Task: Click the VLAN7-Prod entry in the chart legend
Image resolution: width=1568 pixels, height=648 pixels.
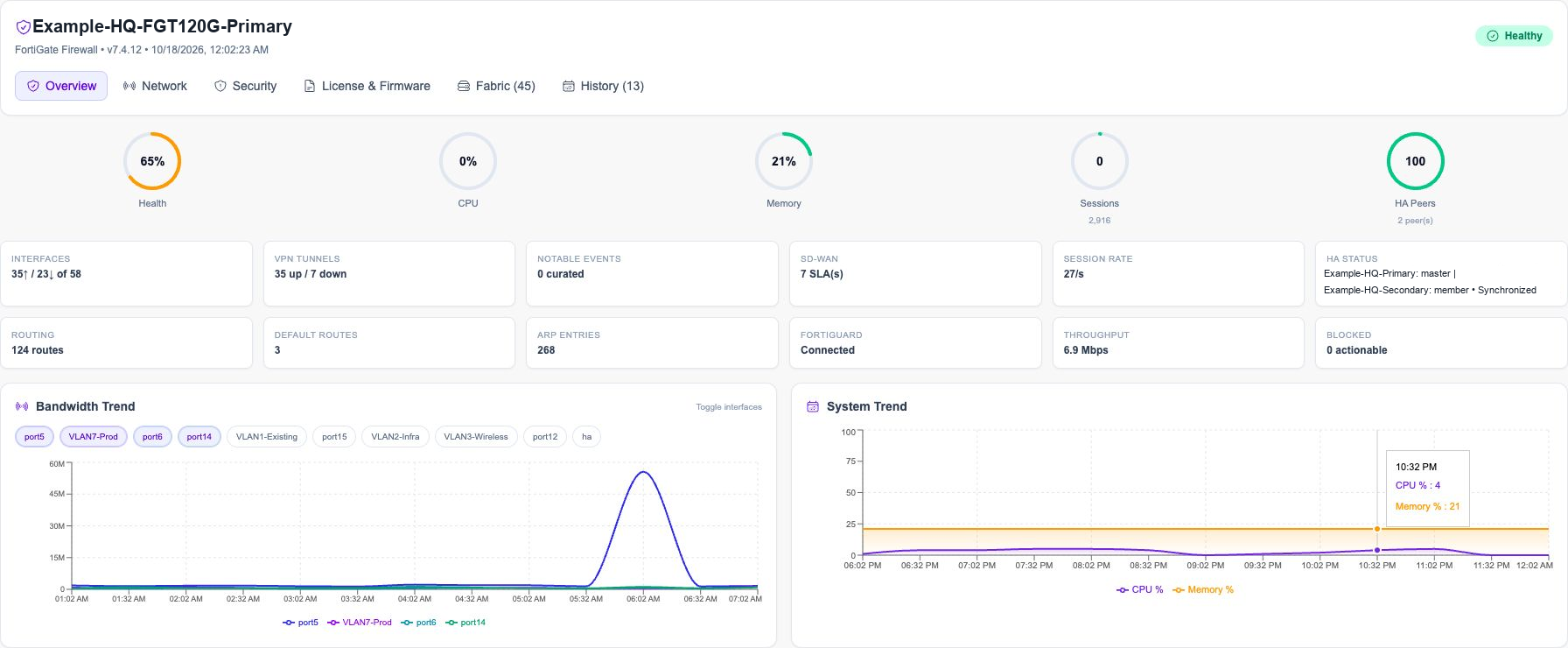Action: pyautogui.click(x=360, y=623)
